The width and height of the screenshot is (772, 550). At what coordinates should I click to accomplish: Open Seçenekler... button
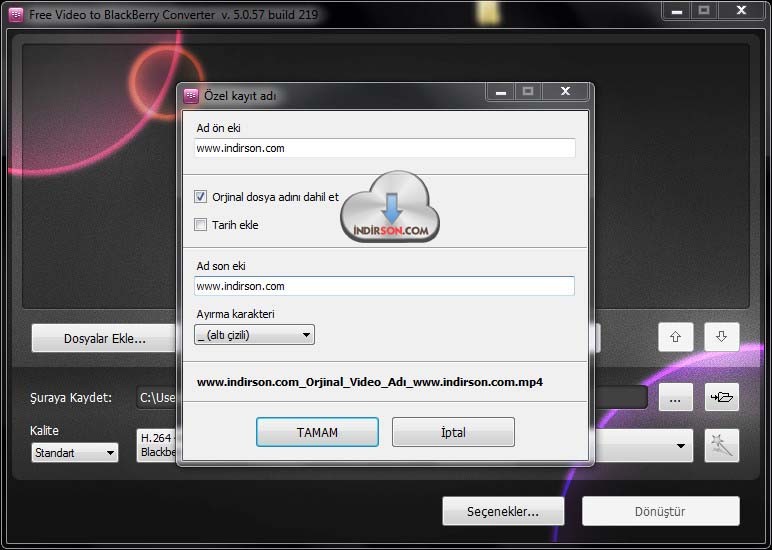pyautogui.click(x=503, y=511)
